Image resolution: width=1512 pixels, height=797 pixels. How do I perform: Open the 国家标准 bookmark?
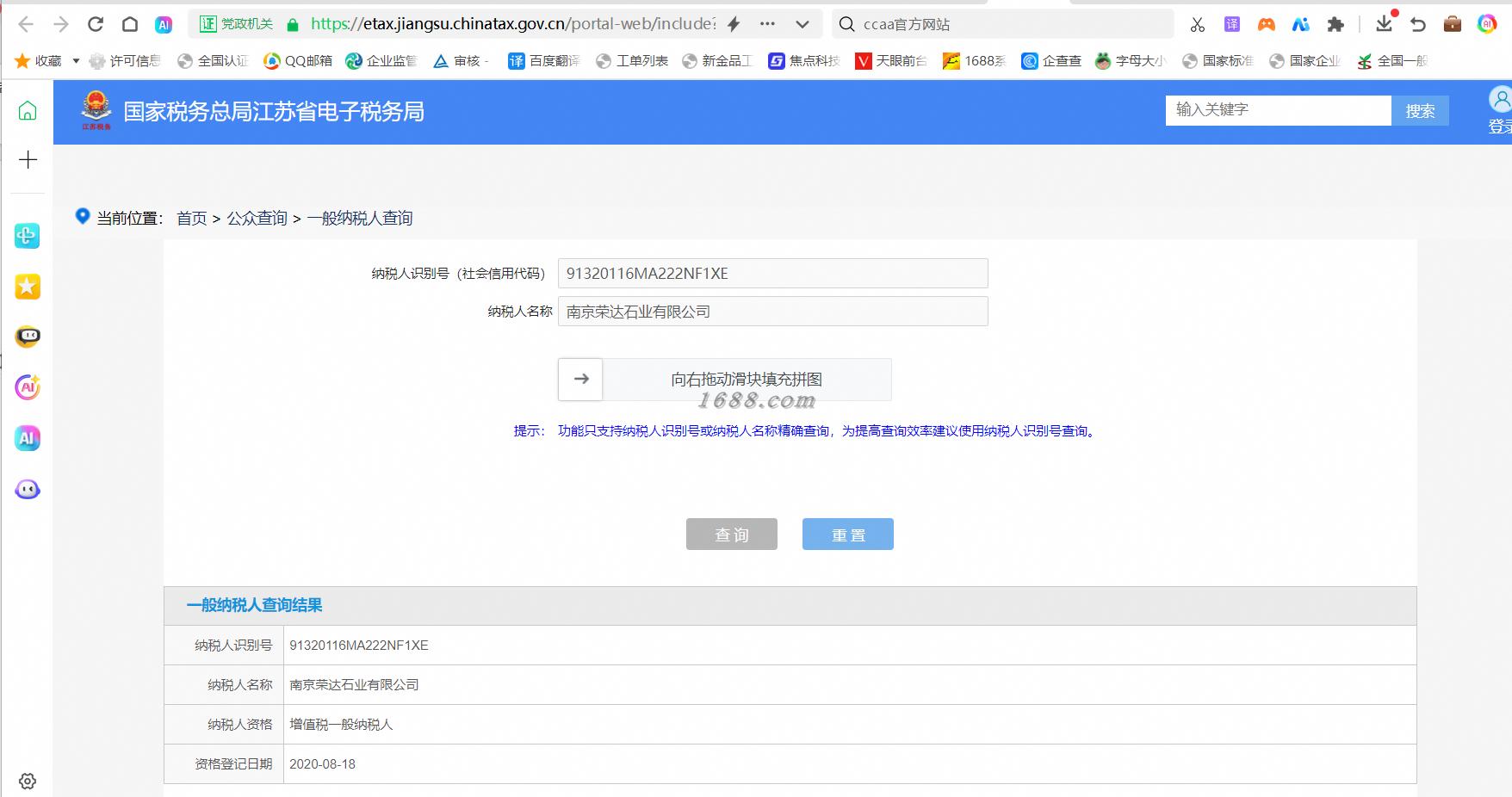coord(1218,60)
